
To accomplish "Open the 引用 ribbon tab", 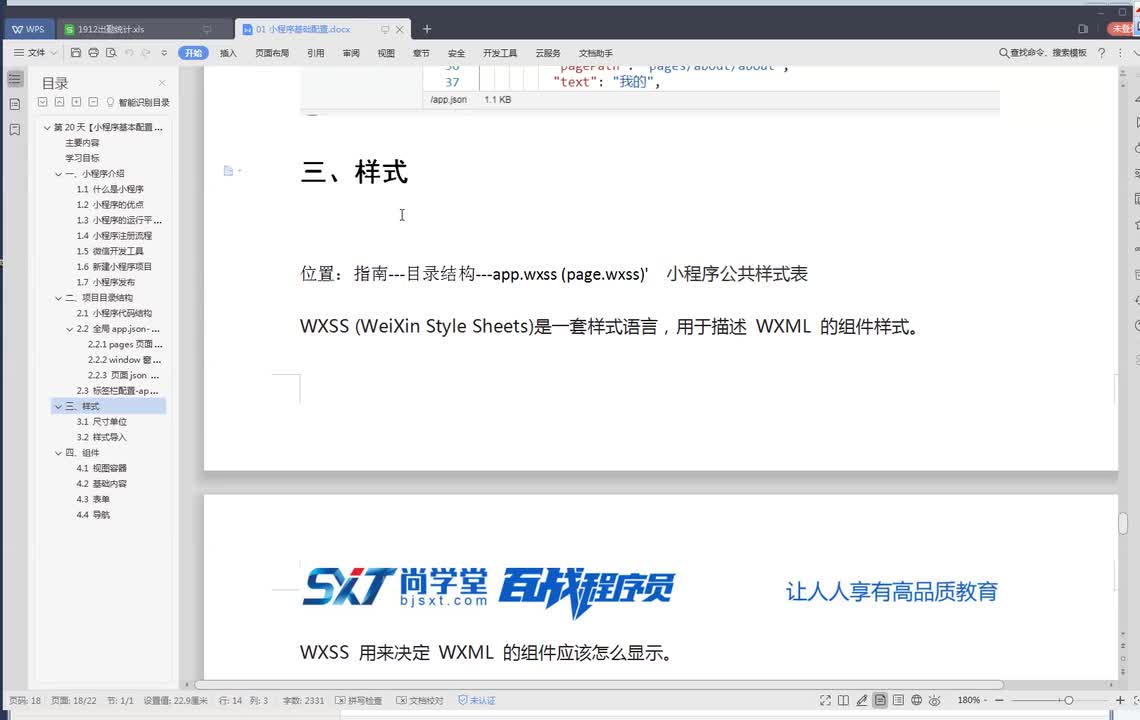I will click(316, 53).
